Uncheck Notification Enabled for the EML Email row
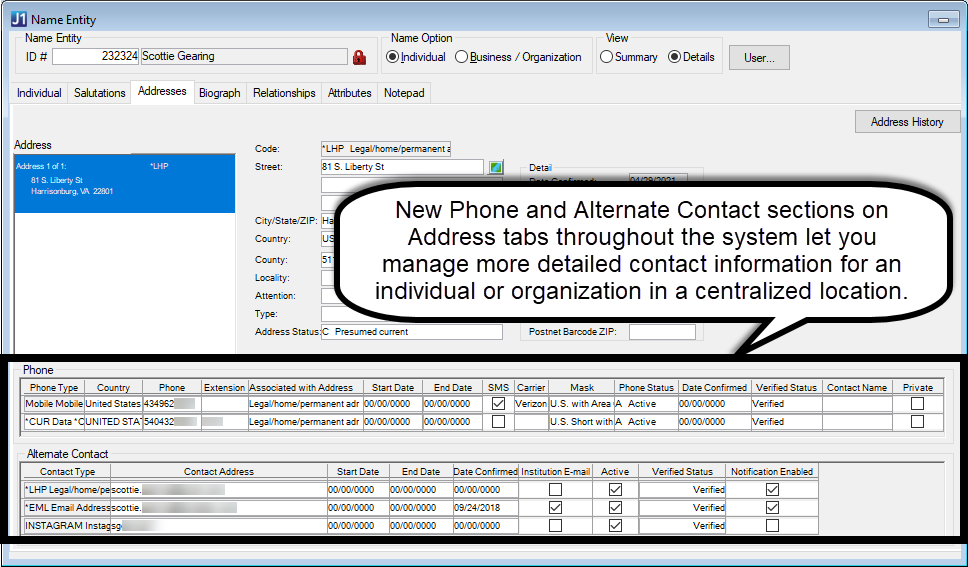968x567 pixels. [x=771, y=508]
